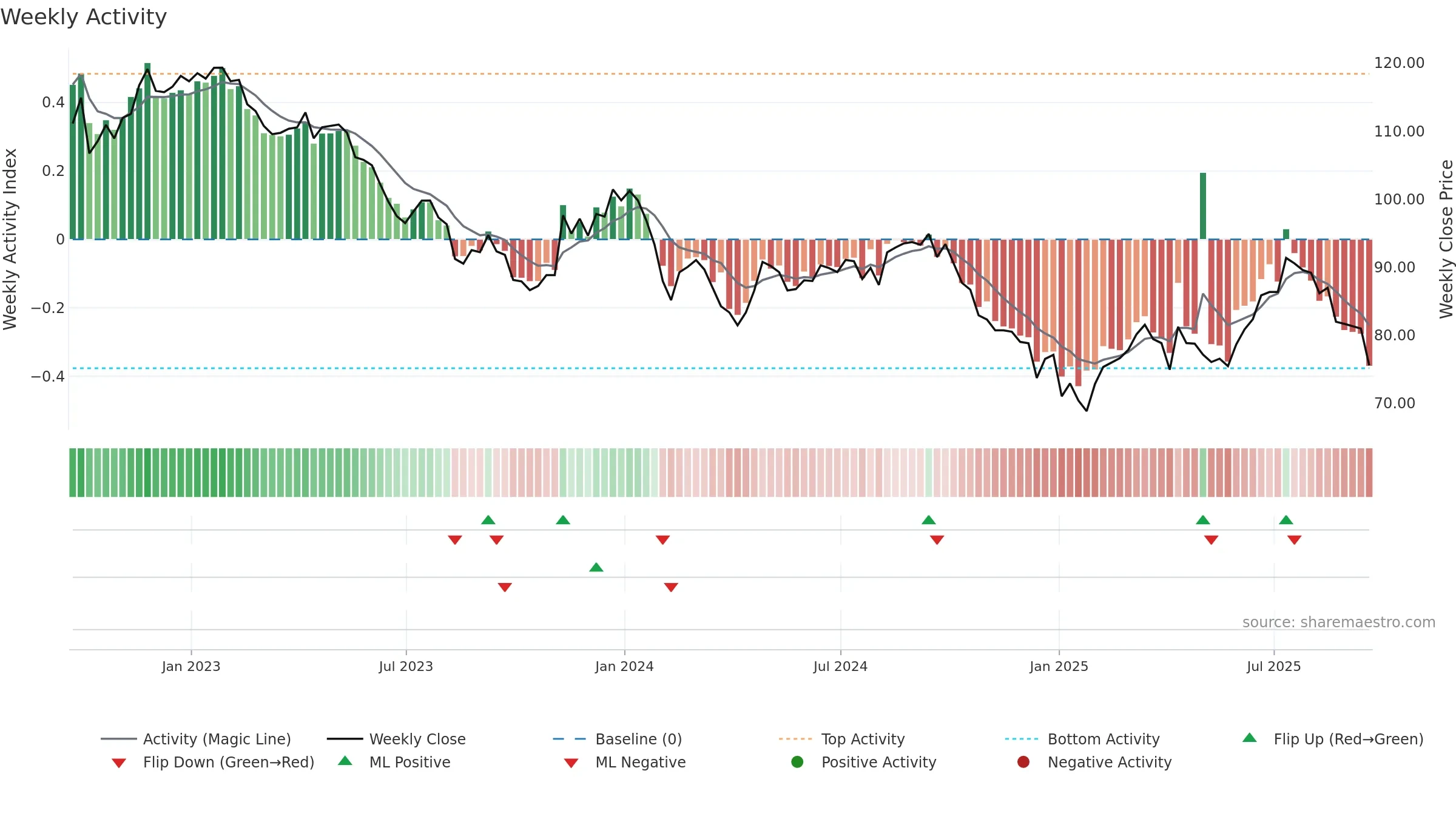Toggle the Bottom Activity legend entry

pyautogui.click(x=1082, y=739)
